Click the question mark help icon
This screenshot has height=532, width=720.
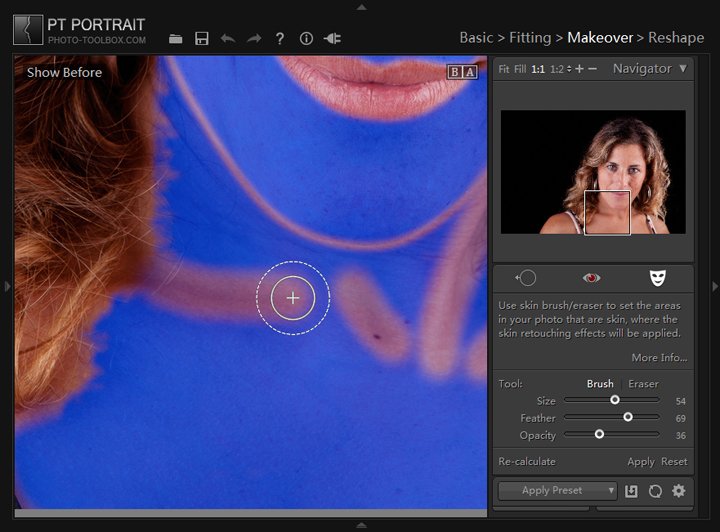click(x=280, y=38)
